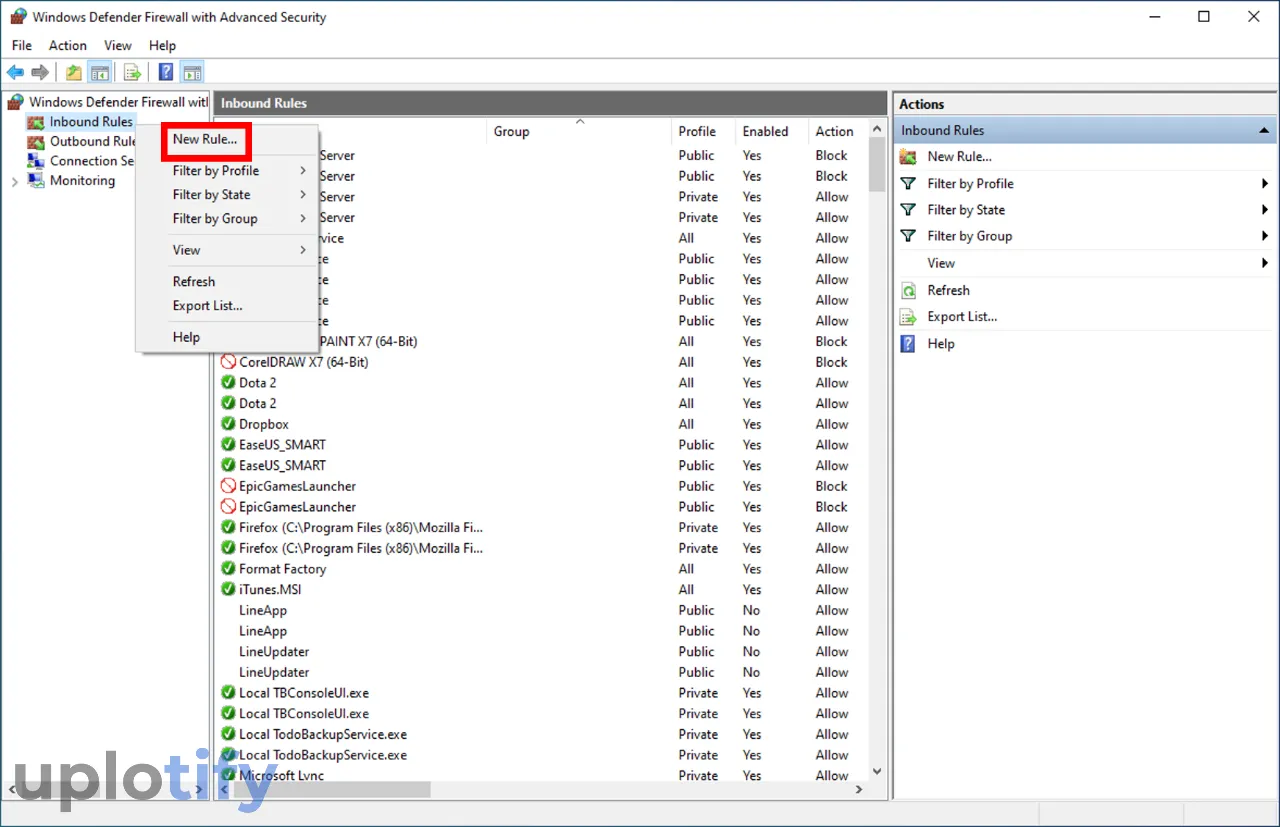Click console tree horizontal scroll right arrow
Screen dimensions: 1280x827
201,790
